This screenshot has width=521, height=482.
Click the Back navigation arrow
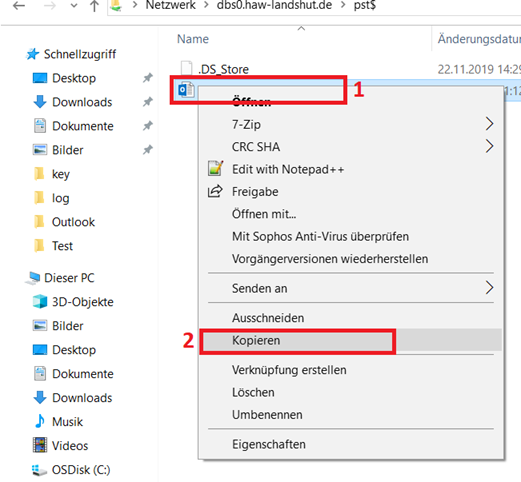coord(19,6)
